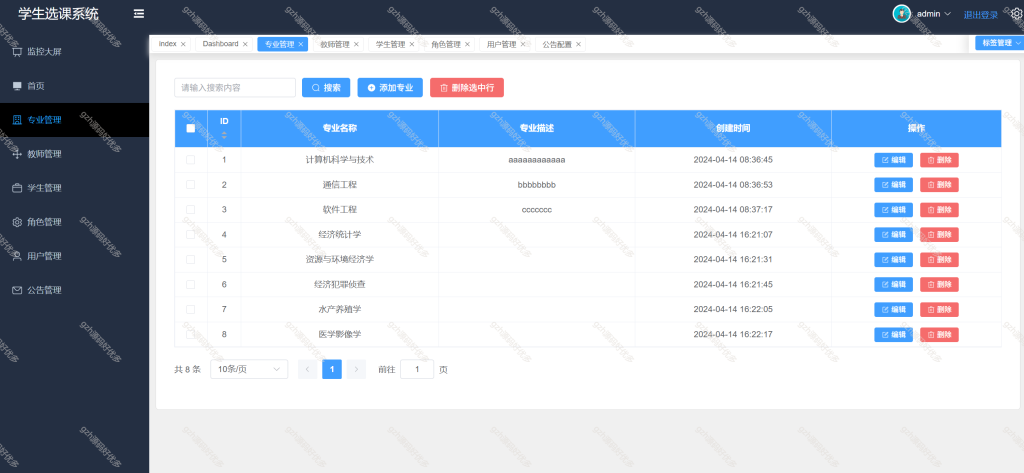Screen dimensions: 1024x473
Task: Toggle the sidebar collapse hamburger icon
Action: click(x=138, y=14)
